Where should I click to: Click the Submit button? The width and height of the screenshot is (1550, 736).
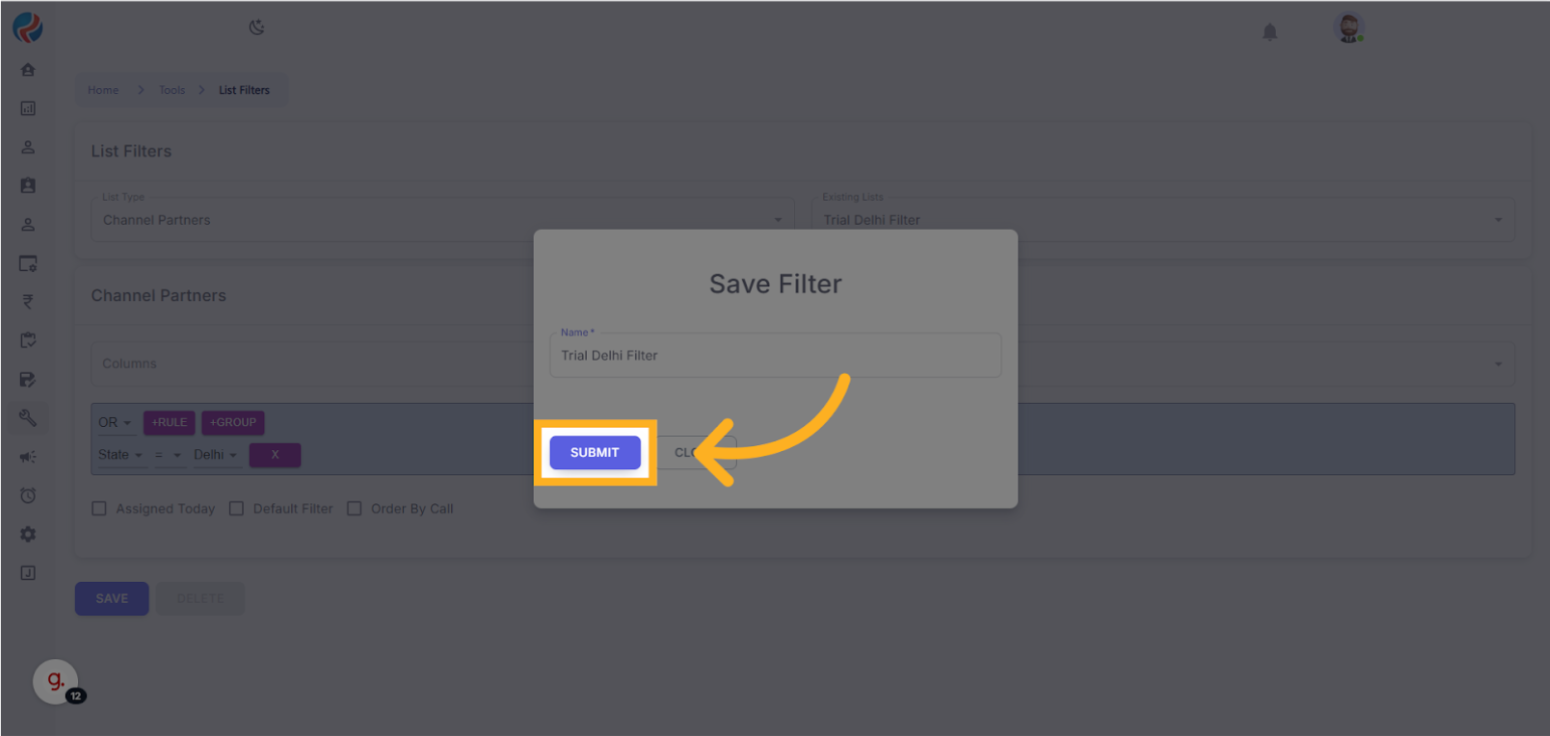click(595, 453)
